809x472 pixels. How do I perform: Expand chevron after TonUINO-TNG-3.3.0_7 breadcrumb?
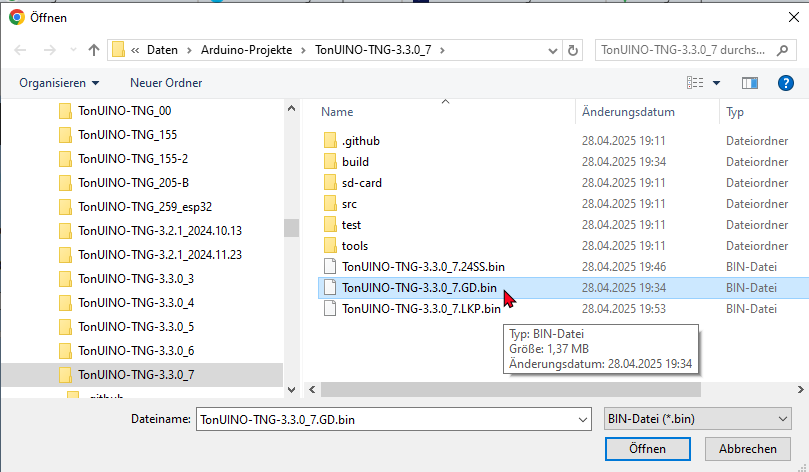(442, 50)
